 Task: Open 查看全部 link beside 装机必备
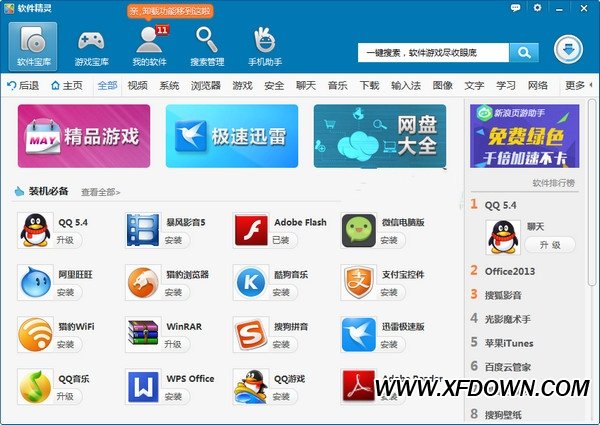click(101, 192)
